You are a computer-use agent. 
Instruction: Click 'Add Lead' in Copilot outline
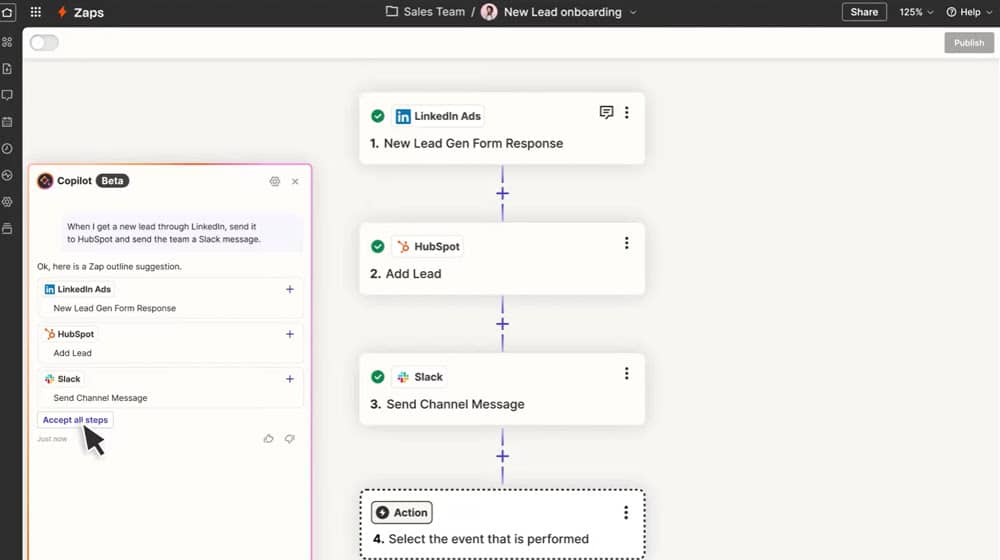pos(73,353)
